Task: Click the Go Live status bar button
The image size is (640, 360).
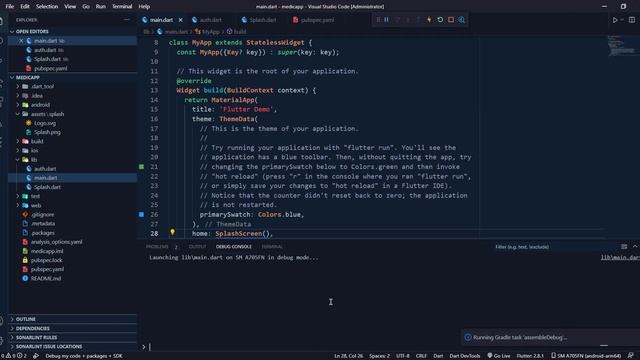Action: [x=498, y=356]
